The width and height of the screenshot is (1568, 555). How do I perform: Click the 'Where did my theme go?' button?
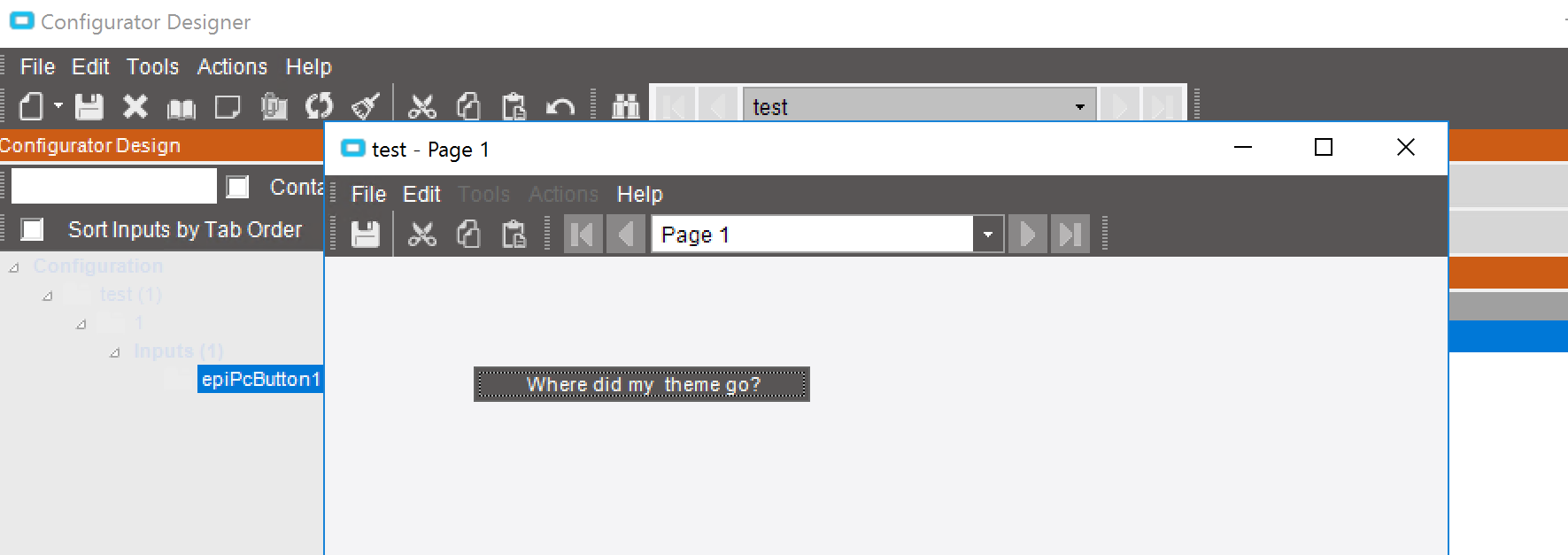click(642, 384)
